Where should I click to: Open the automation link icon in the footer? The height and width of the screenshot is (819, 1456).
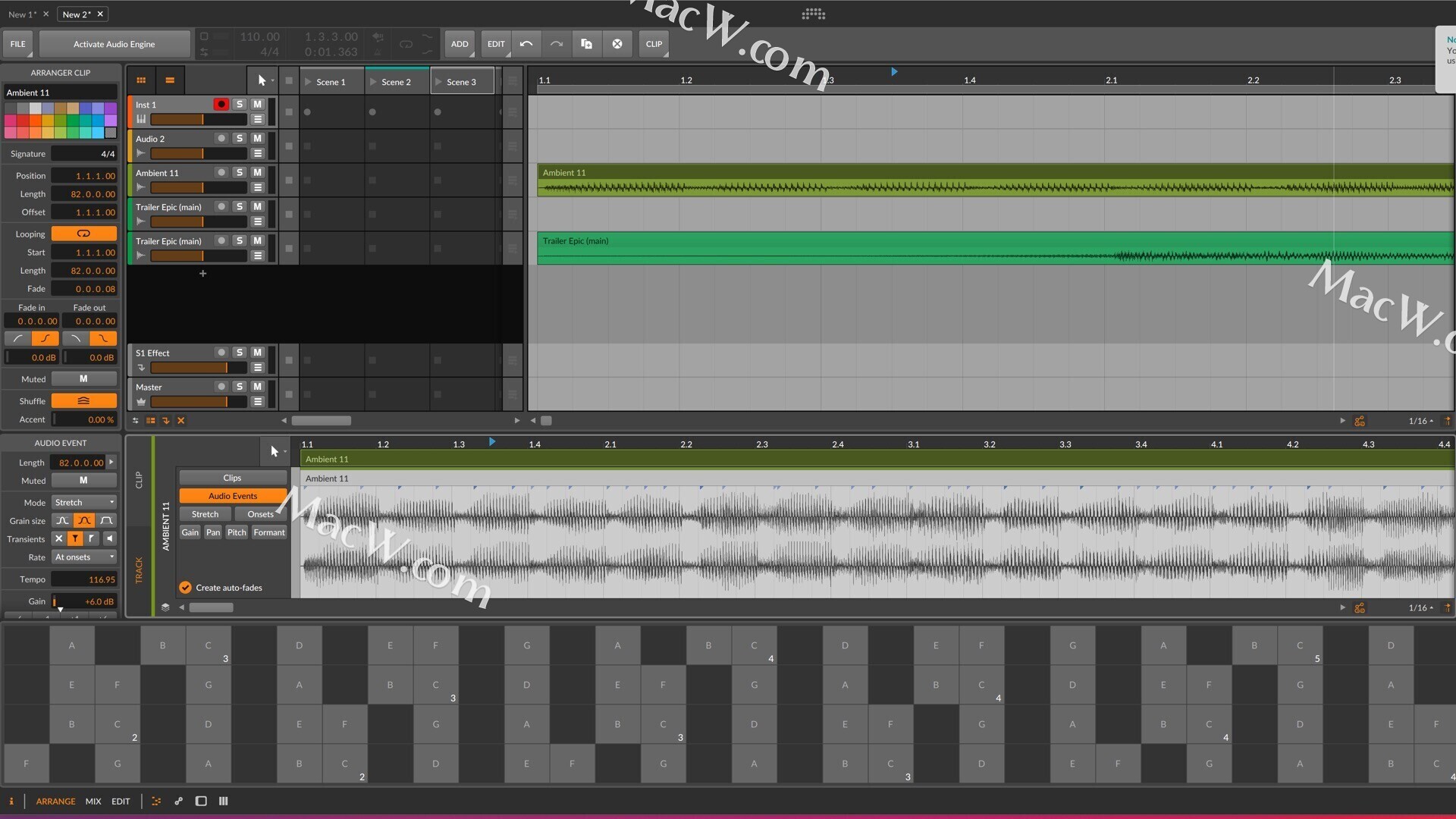click(x=179, y=802)
